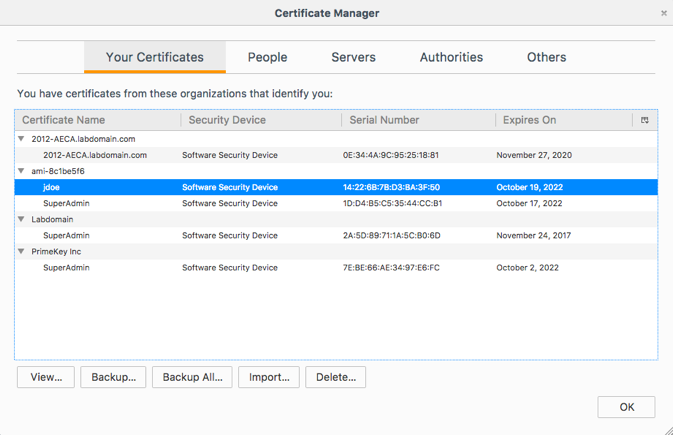The image size is (673, 435).
Task: Open the column picker icon in table header
Action: click(645, 120)
